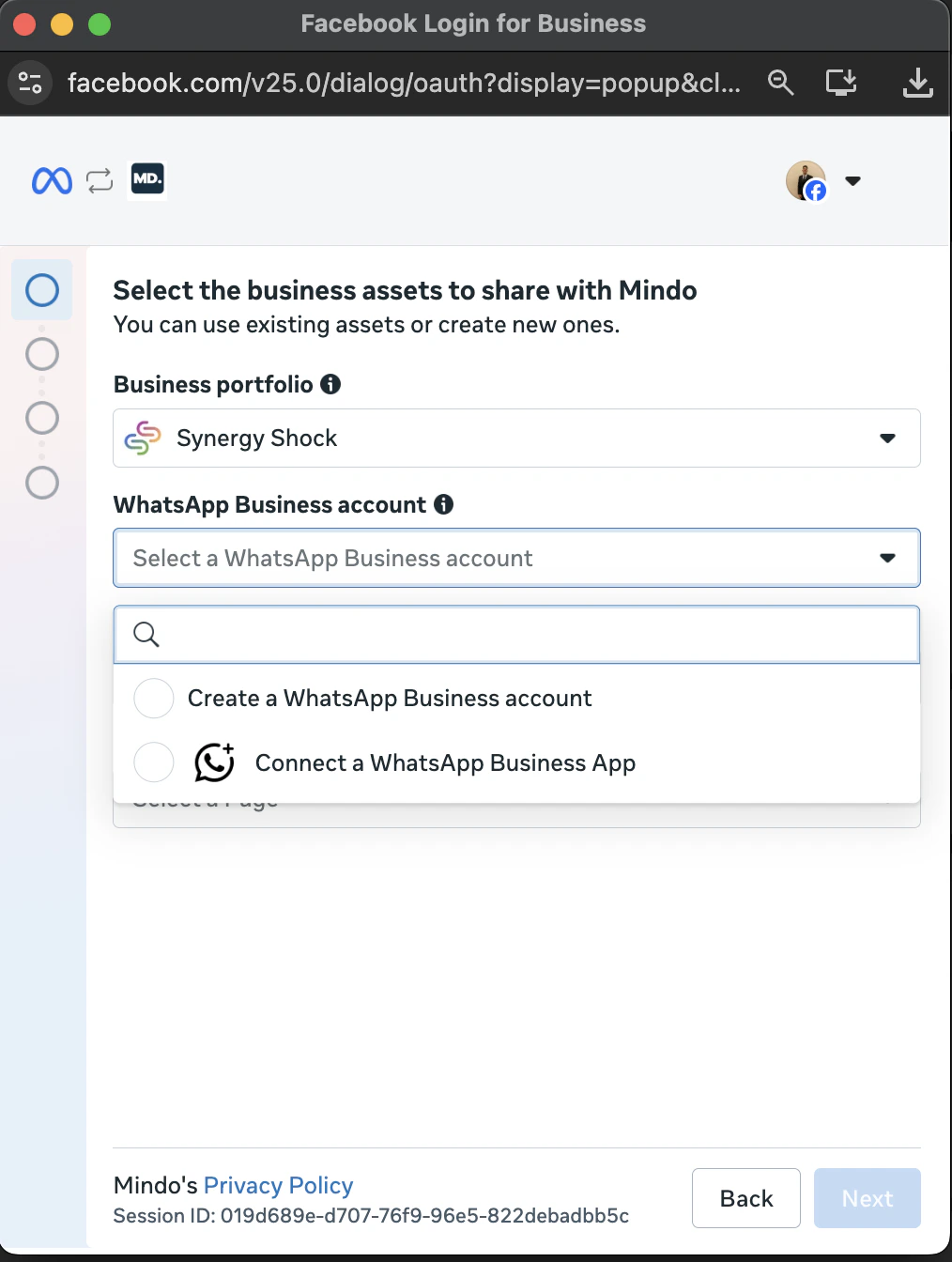Open the Synergy Shock business portfolio dropdown
Viewport: 952px width, 1262px height.
(516, 438)
